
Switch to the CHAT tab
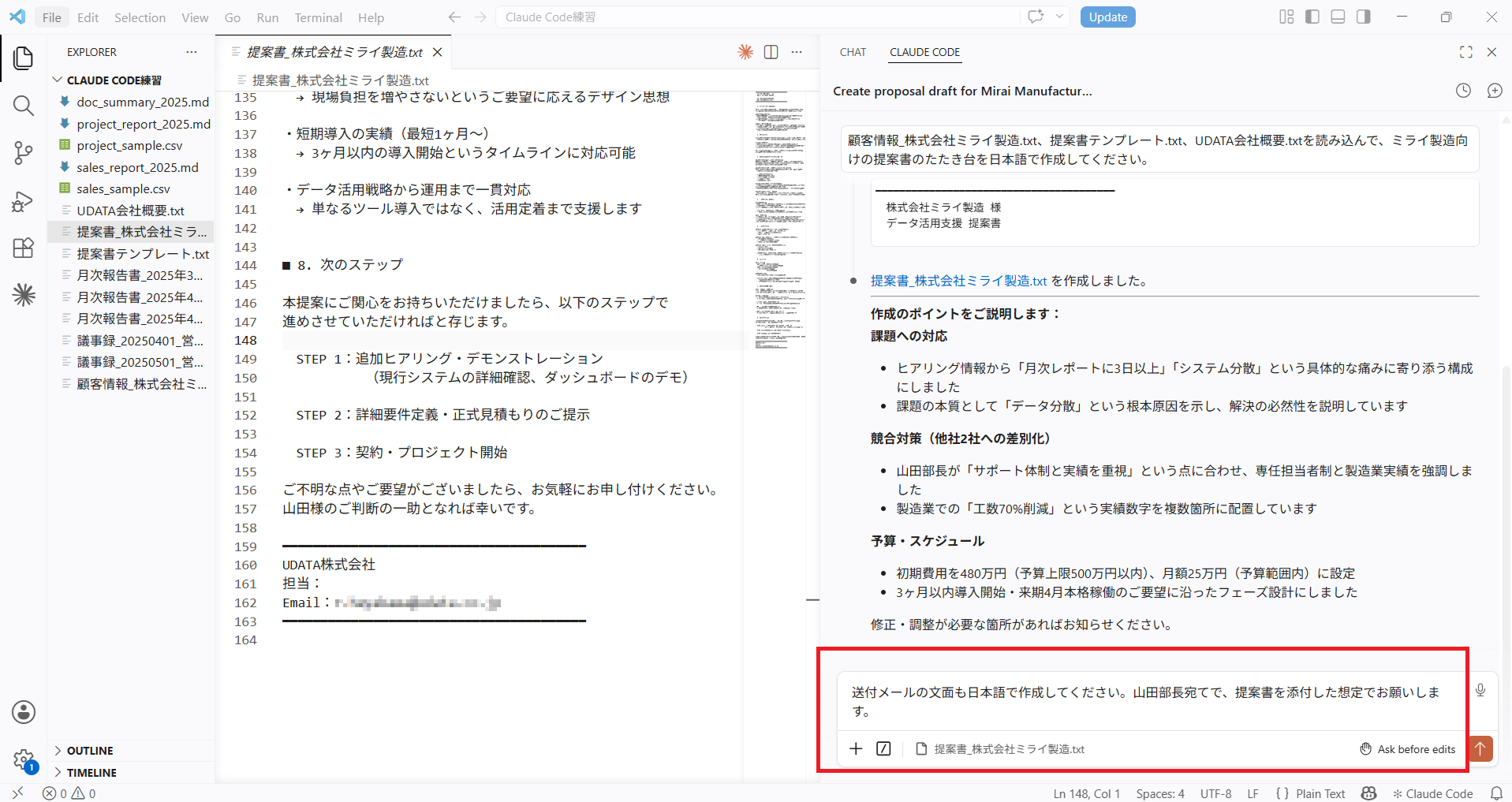(x=853, y=52)
